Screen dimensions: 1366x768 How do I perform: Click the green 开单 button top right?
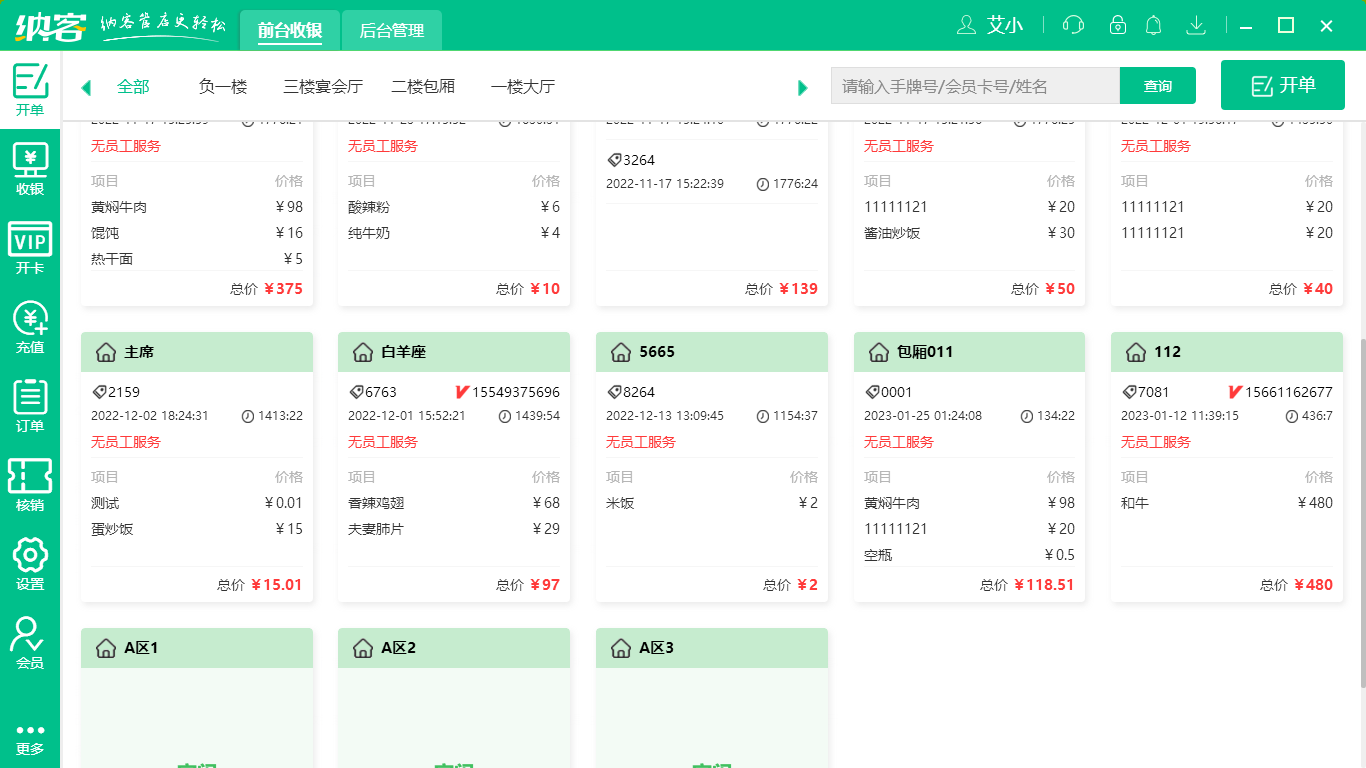pyautogui.click(x=1283, y=85)
